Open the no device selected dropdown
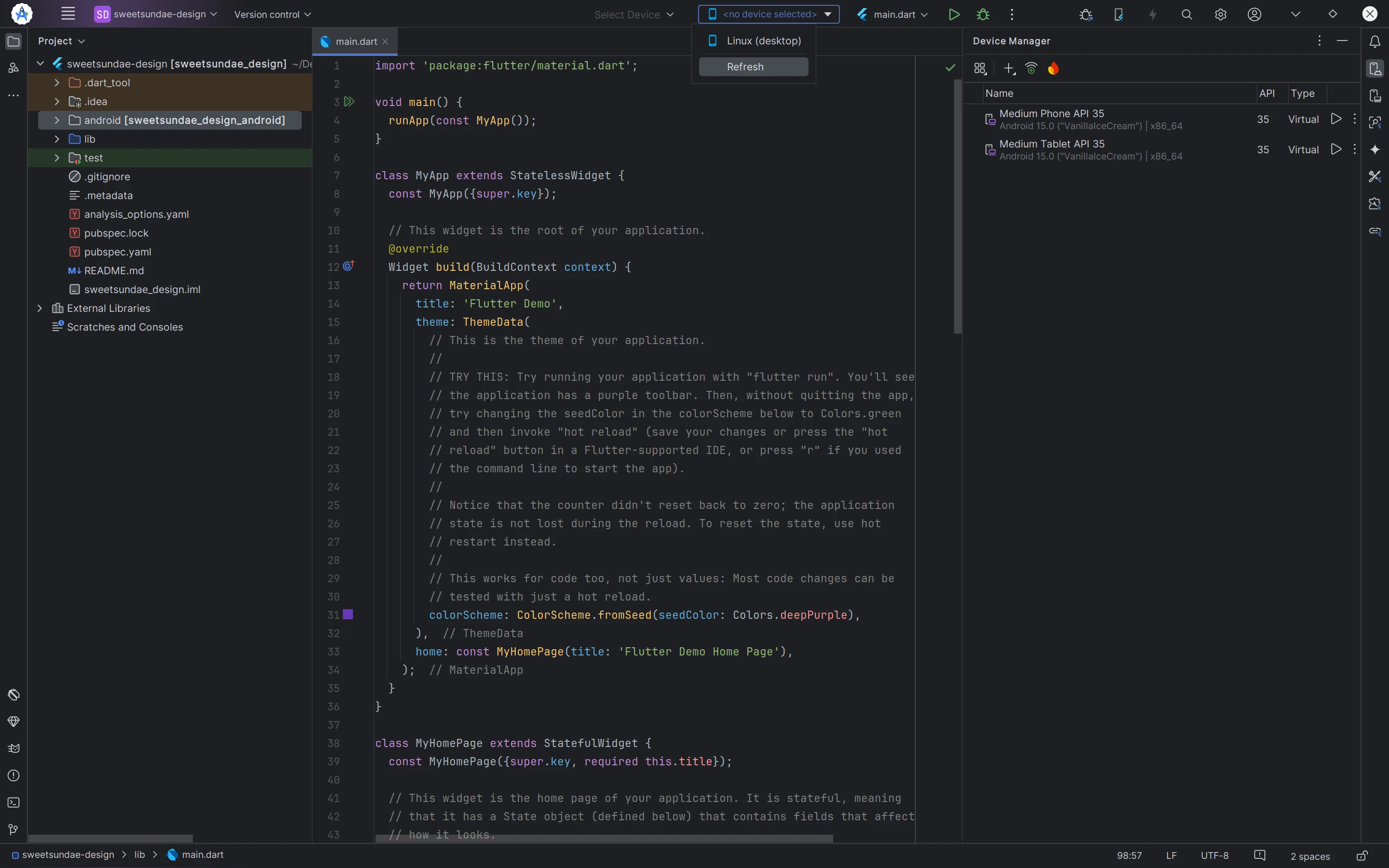 pos(769,14)
